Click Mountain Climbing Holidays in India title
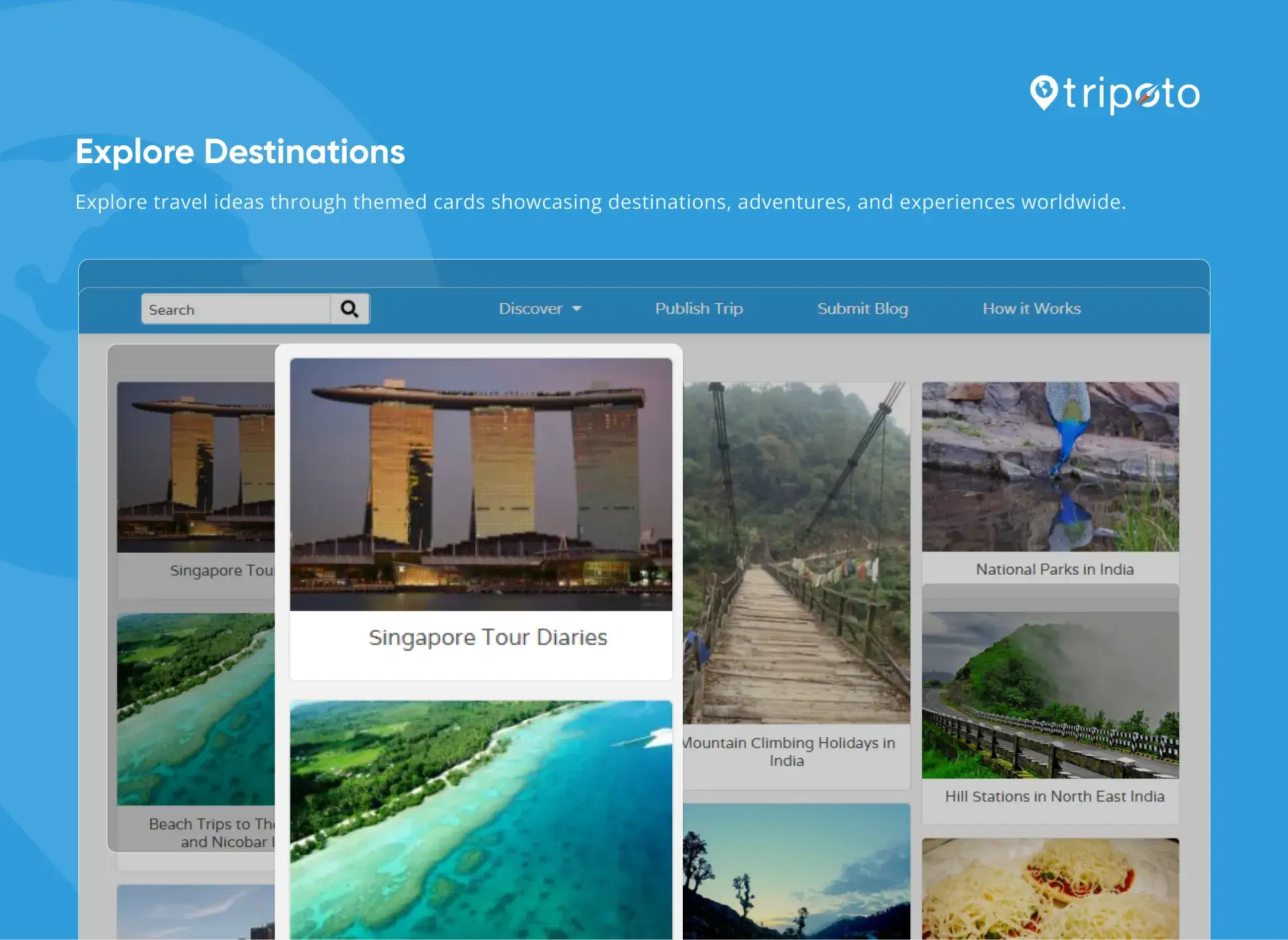Image resolution: width=1288 pixels, height=940 pixels. point(789,752)
